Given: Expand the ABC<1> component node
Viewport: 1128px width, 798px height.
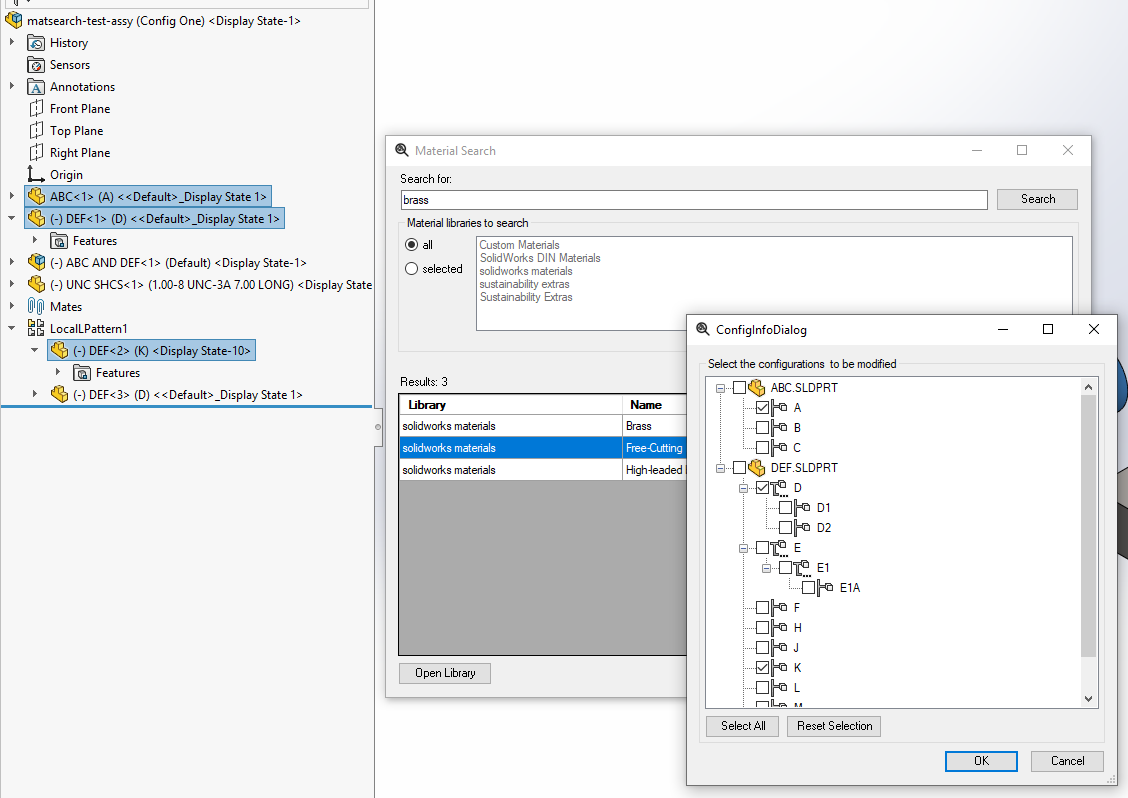Looking at the screenshot, I should click(x=12, y=196).
